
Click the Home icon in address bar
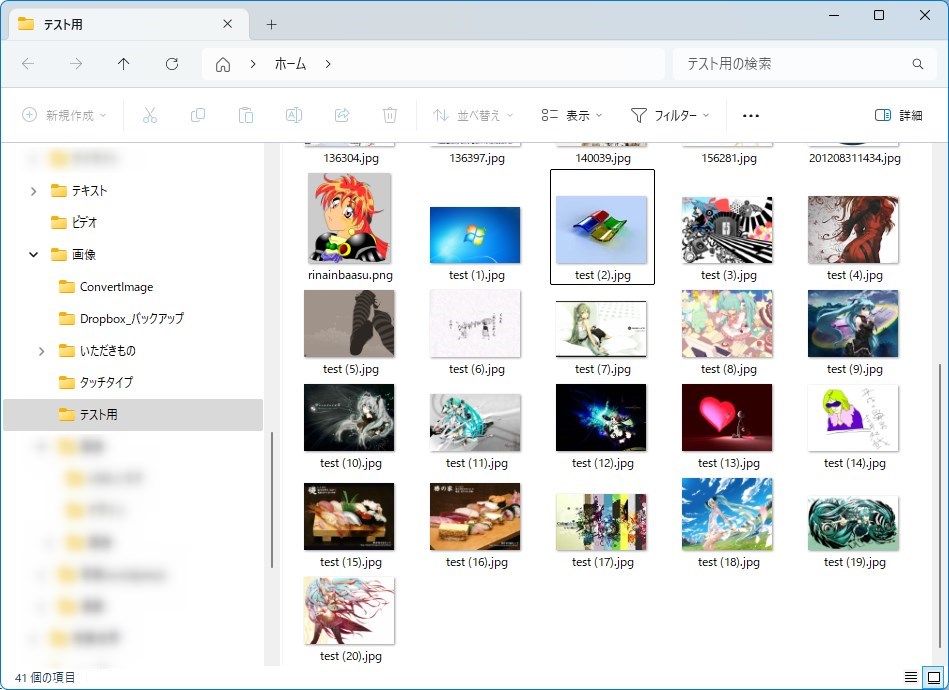click(x=223, y=64)
